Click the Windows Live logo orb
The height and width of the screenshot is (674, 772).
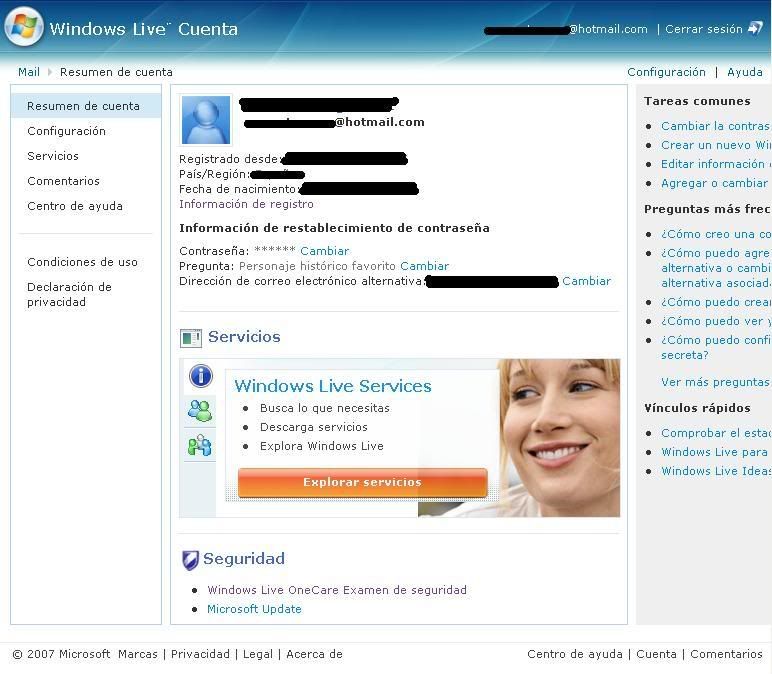pyautogui.click(x=24, y=27)
